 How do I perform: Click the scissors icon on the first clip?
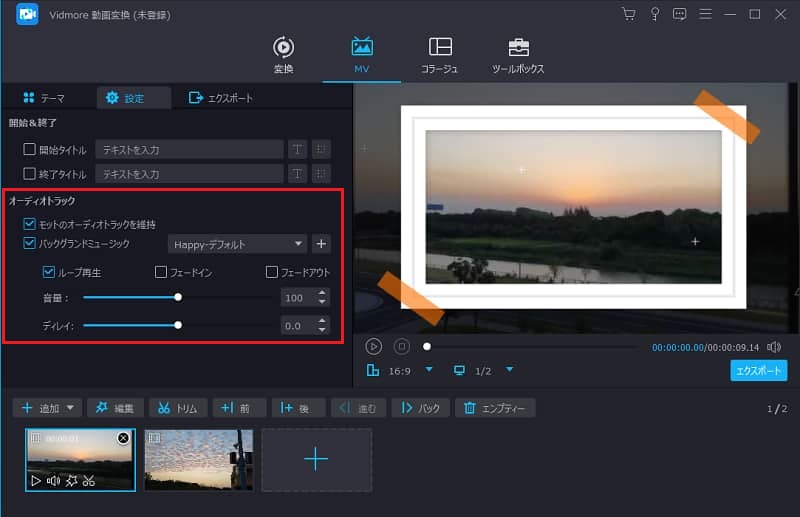(x=89, y=481)
